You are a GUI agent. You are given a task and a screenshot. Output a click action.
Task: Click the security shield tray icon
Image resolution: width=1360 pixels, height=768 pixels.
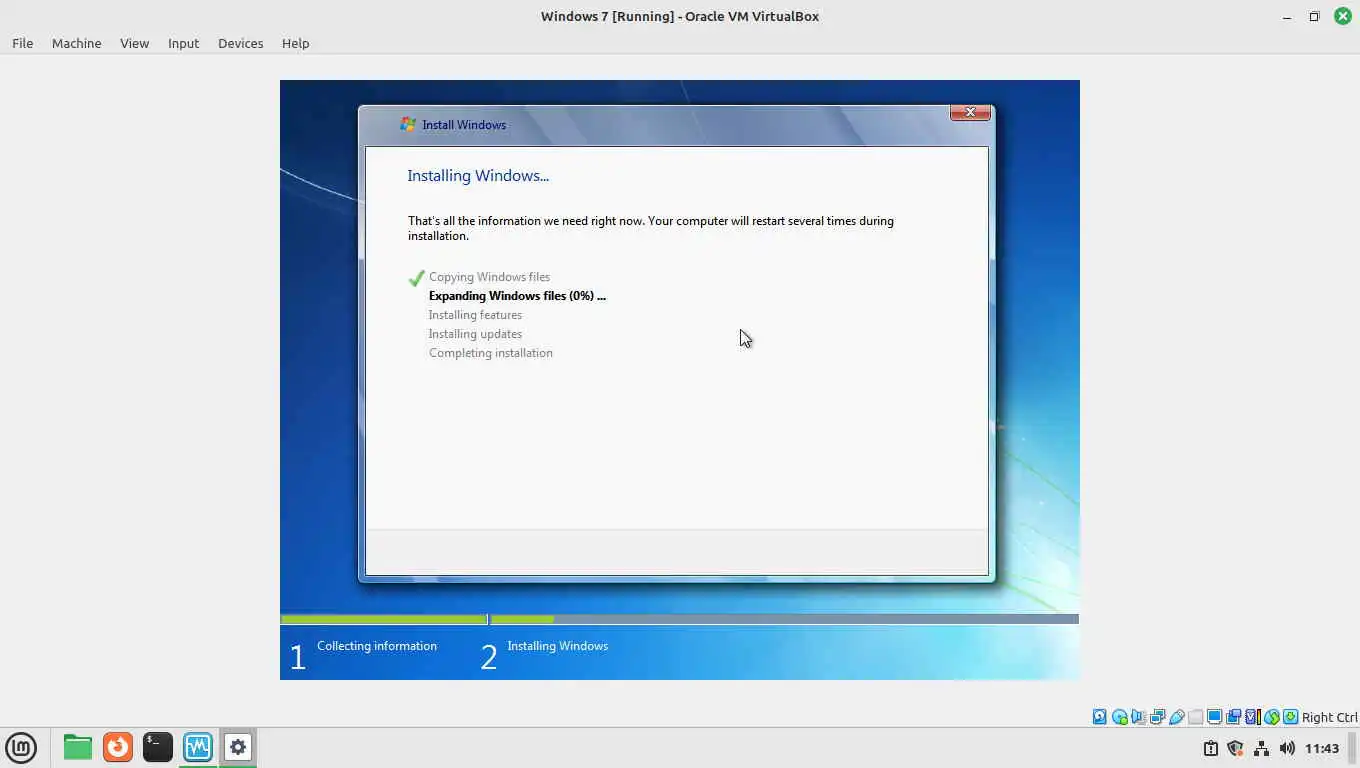pos(1235,748)
